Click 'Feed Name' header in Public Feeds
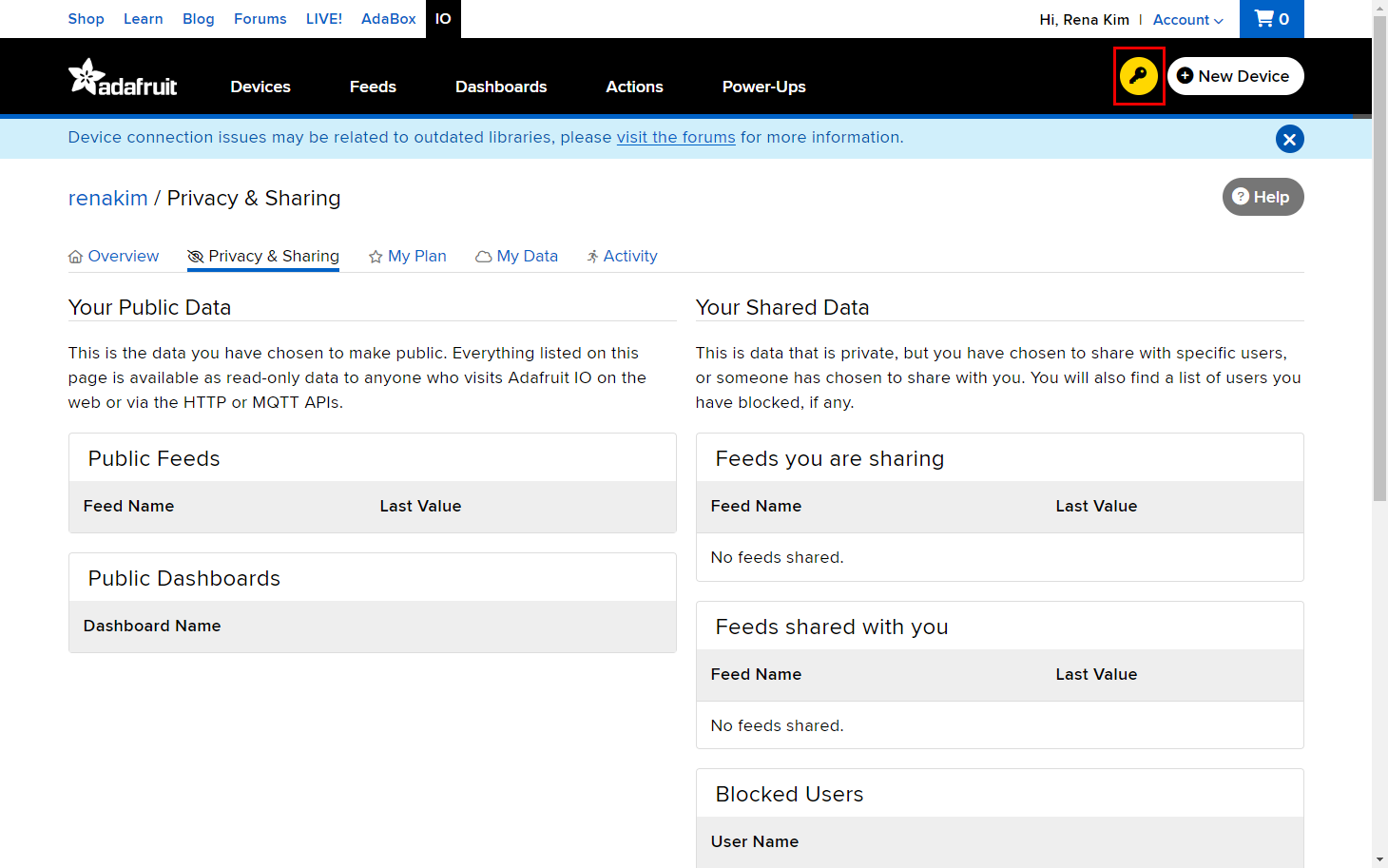The height and width of the screenshot is (868, 1388). point(129,506)
